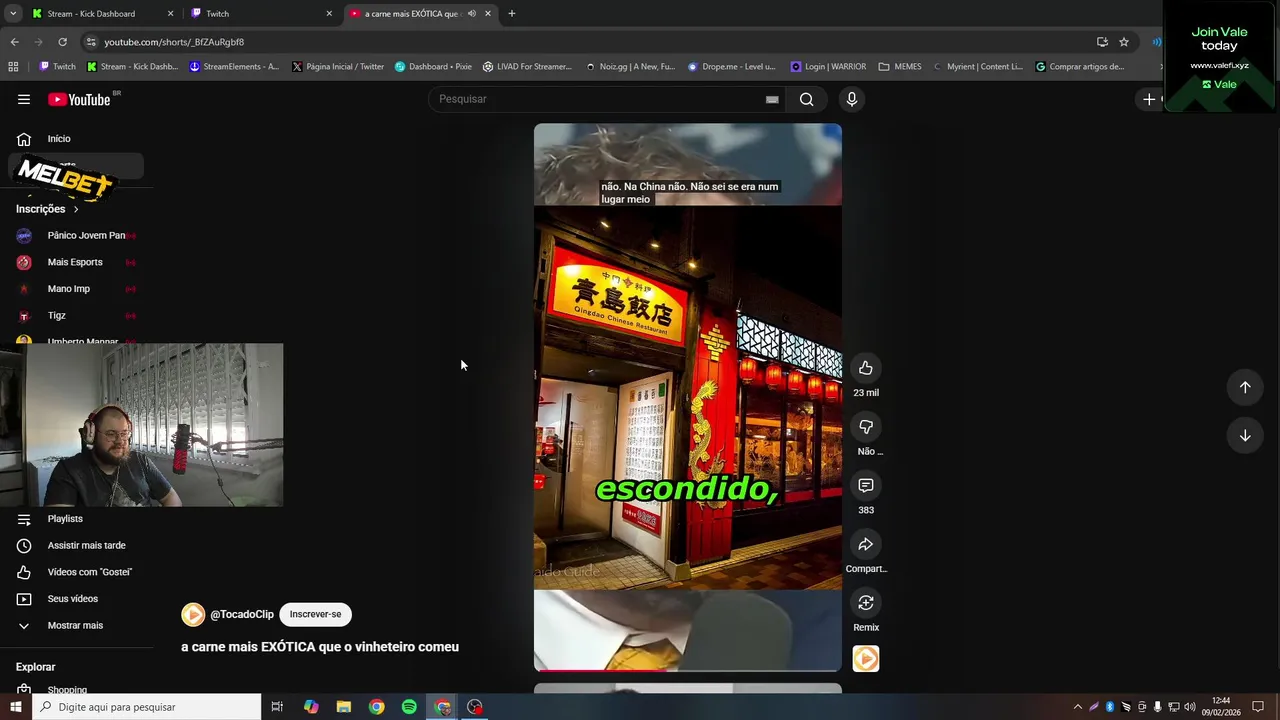Bookmark this page with star icon
1280x720 pixels.
point(1124,42)
